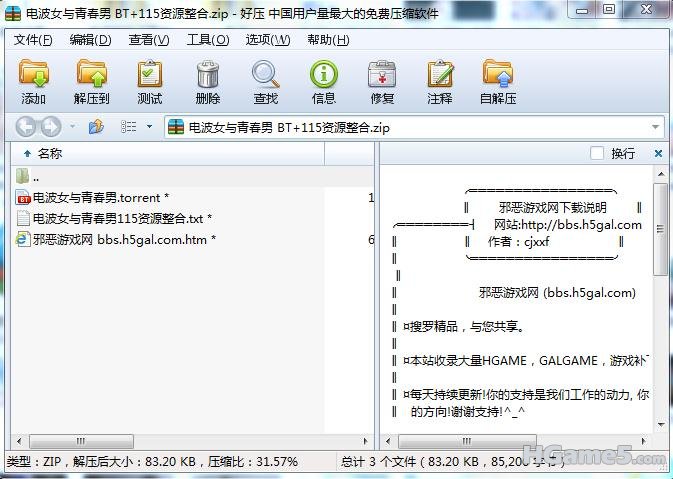Screen dimensions: 673x479
Task: Click the archive icon in the address bar
Action: pos(176,127)
